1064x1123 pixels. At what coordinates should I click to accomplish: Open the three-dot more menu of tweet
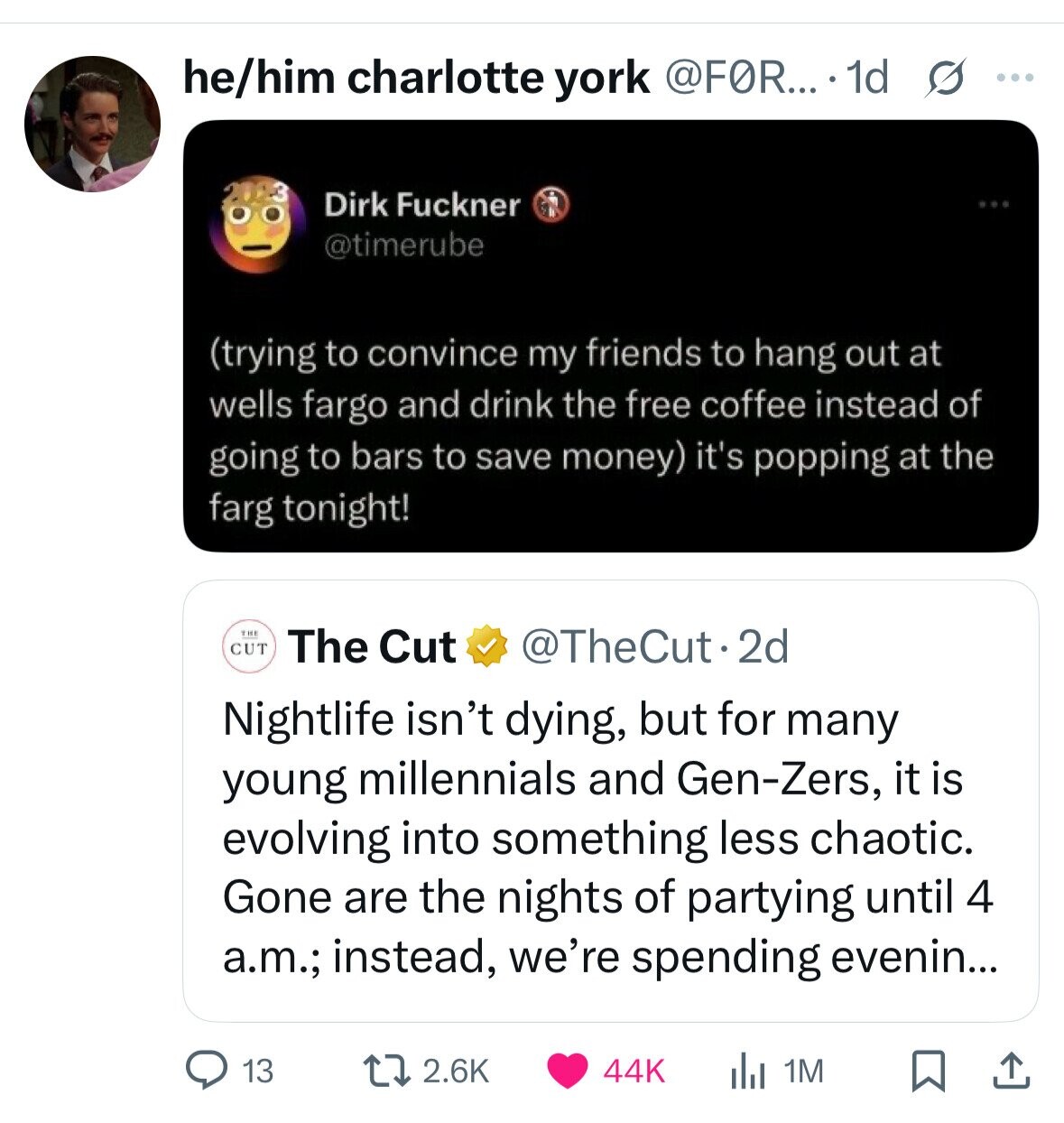(1014, 79)
